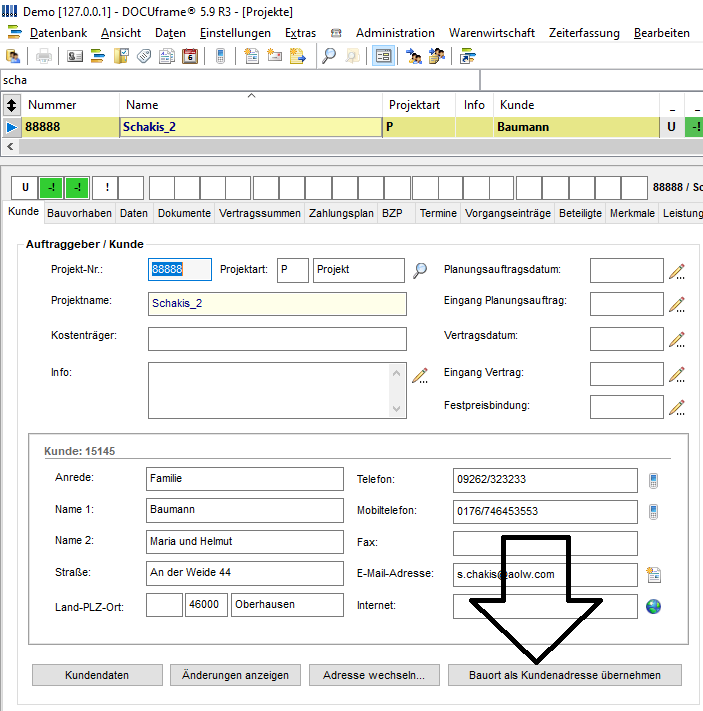703x711 pixels.
Task: Switch to the Termine tab
Action: coord(438,213)
